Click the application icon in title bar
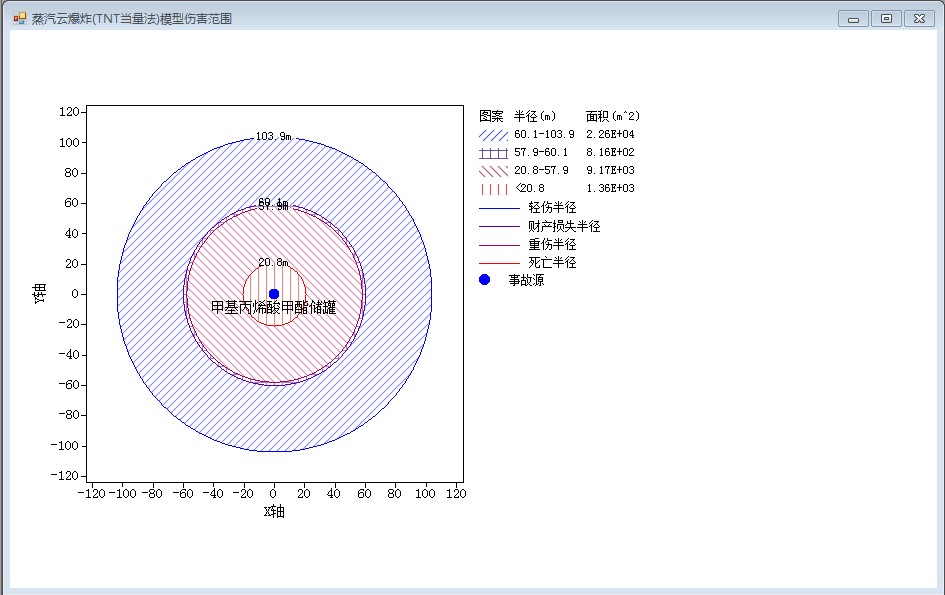This screenshot has height=595, width=945. (20, 19)
